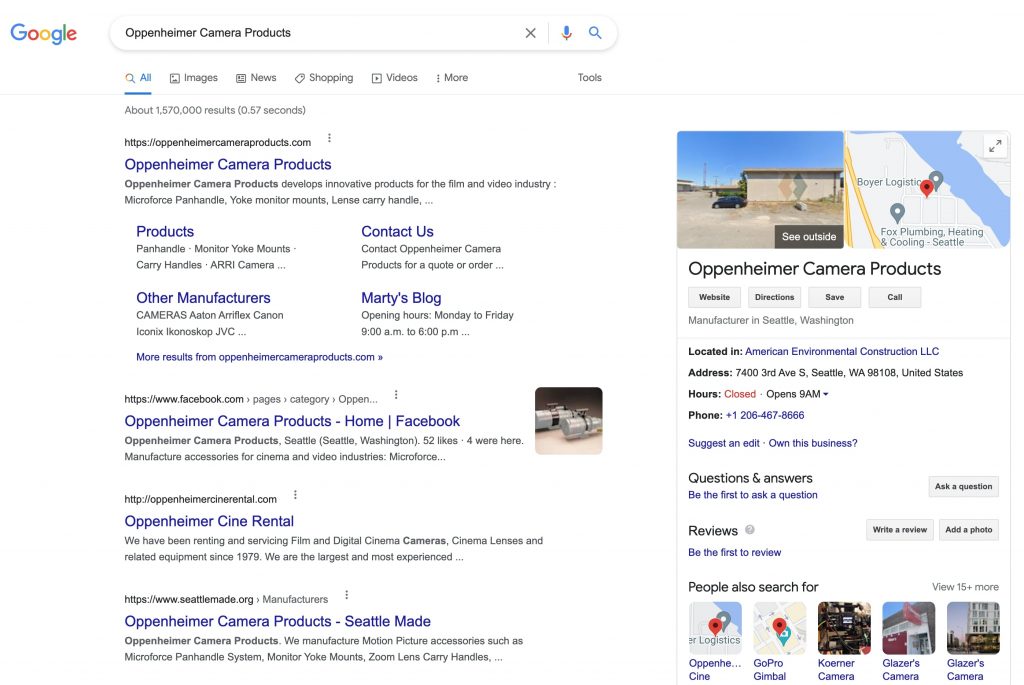Open Oppenheimer Camera Products Facebook result
Image resolution: width=1024 pixels, height=685 pixels.
[292, 421]
